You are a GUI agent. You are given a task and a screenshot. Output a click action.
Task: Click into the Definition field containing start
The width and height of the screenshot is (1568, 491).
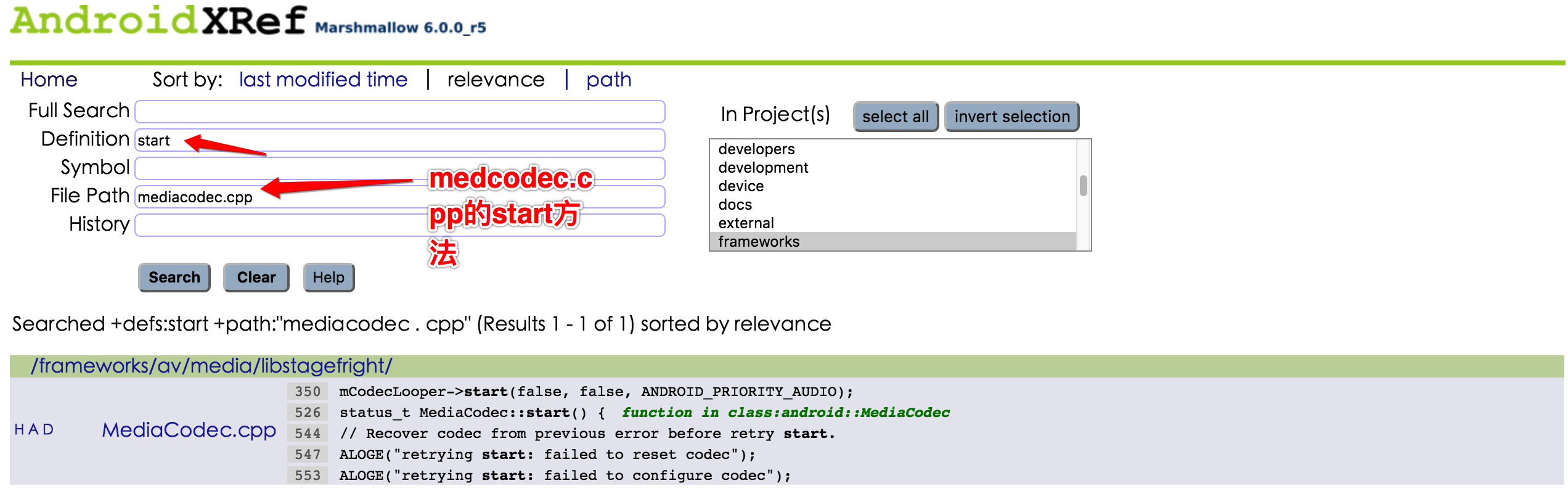pos(400,140)
